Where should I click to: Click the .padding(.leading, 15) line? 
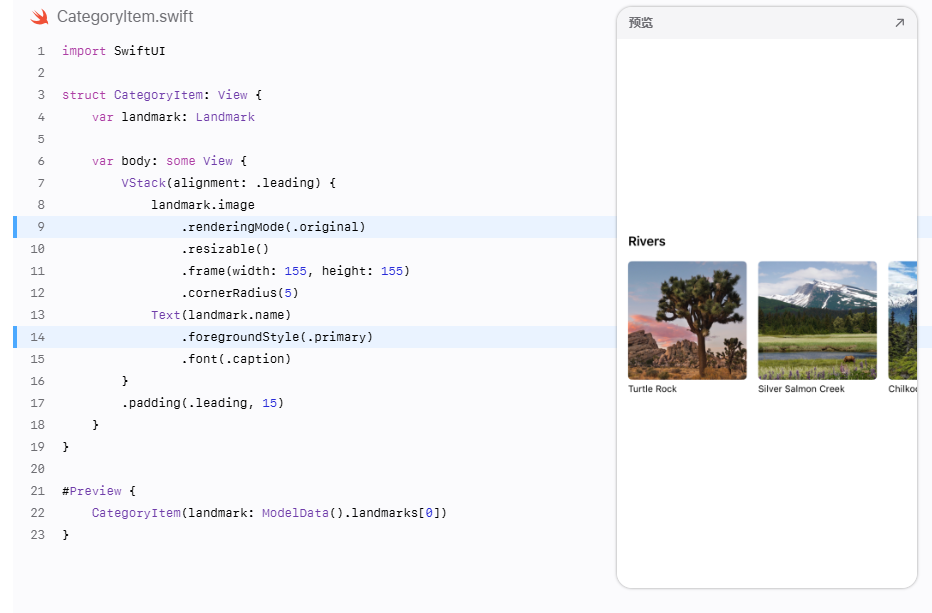click(x=203, y=403)
